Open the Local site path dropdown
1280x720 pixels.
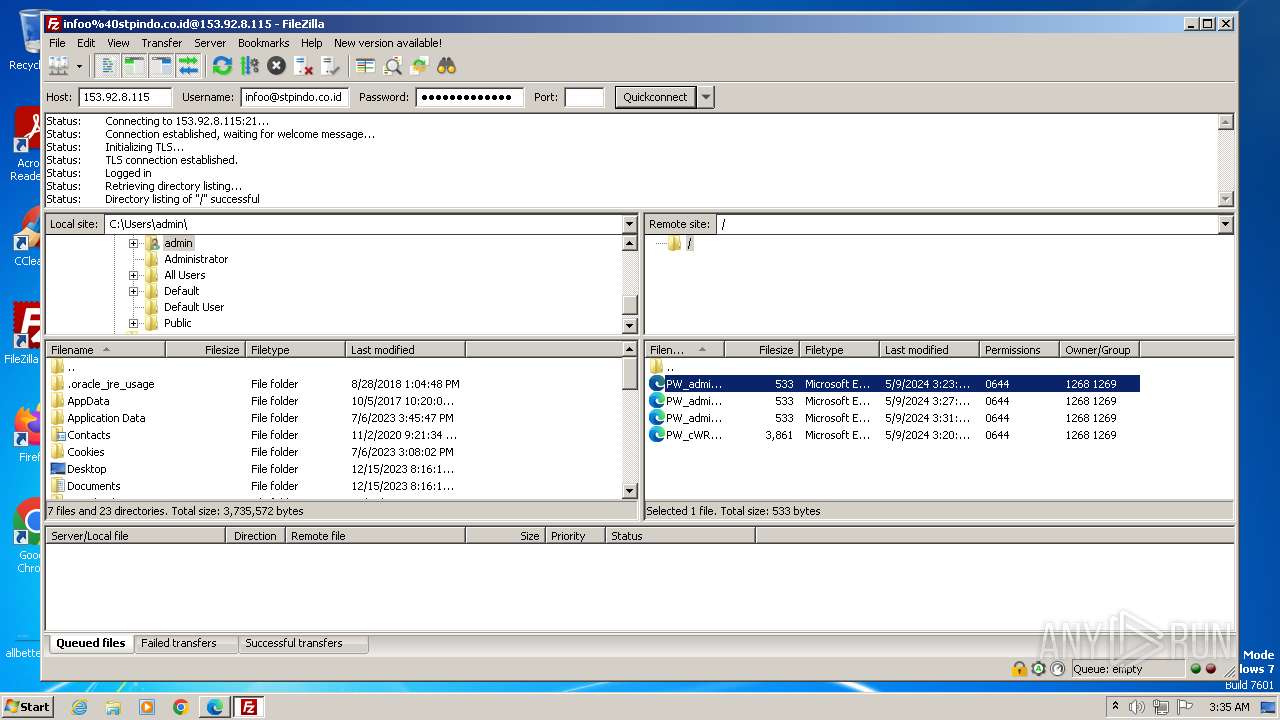point(629,224)
